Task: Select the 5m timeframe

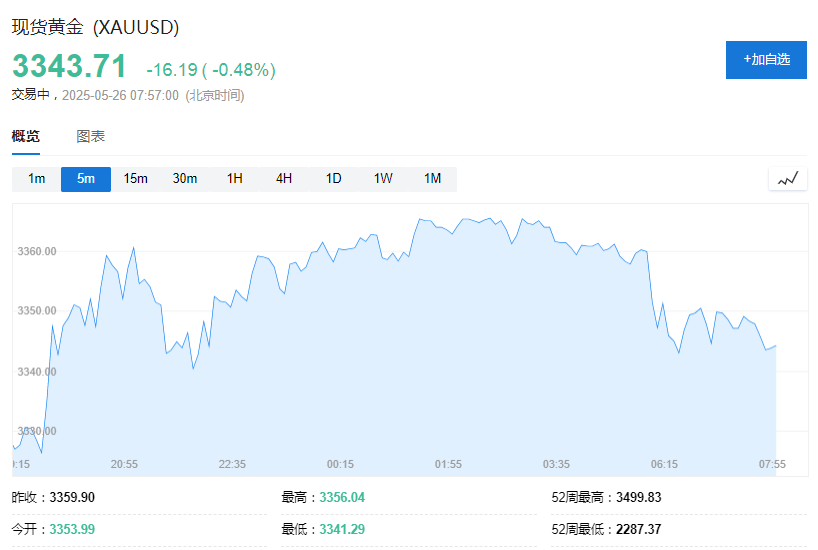Action: click(86, 179)
